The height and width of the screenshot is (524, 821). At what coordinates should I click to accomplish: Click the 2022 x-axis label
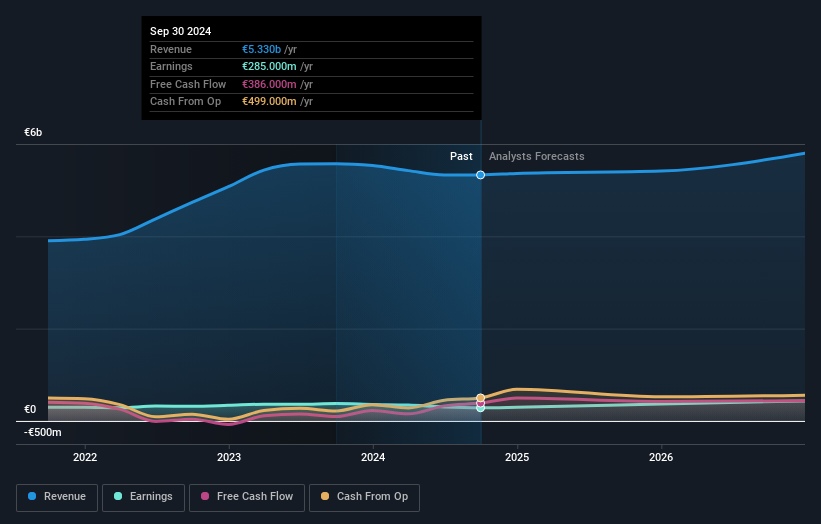(85, 458)
